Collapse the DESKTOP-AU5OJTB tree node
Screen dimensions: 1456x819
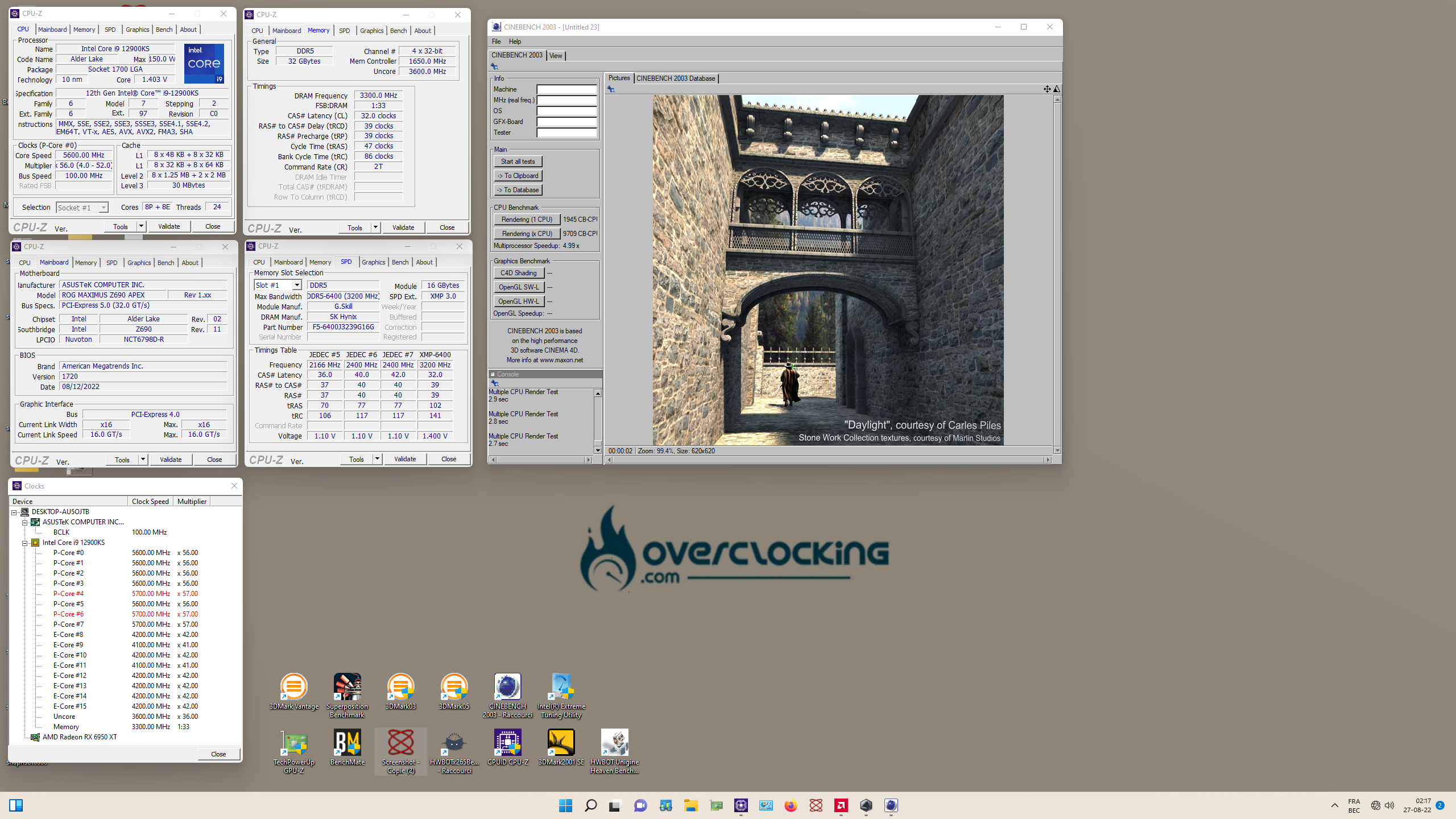pos(14,512)
